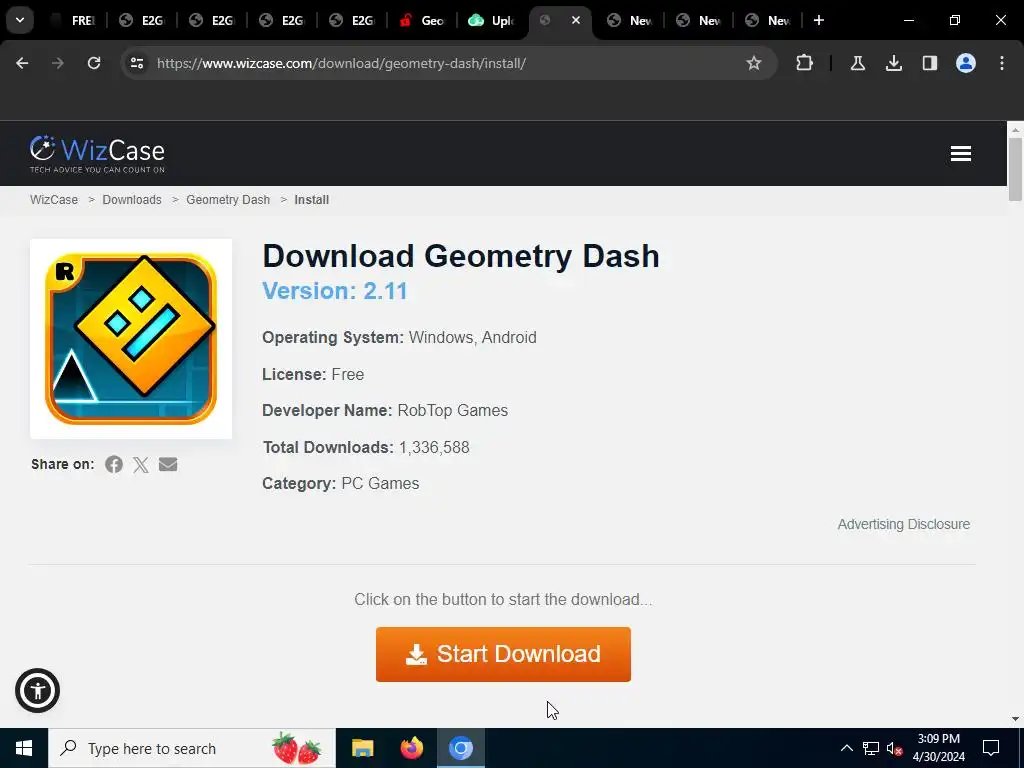
Task: Open the Windows Start menu
Action: pos(24,748)
